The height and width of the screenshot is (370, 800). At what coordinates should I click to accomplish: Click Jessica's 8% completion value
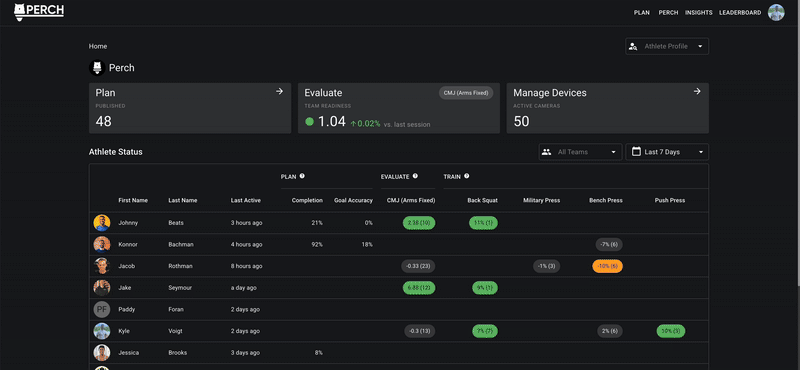tap(318, 353)
